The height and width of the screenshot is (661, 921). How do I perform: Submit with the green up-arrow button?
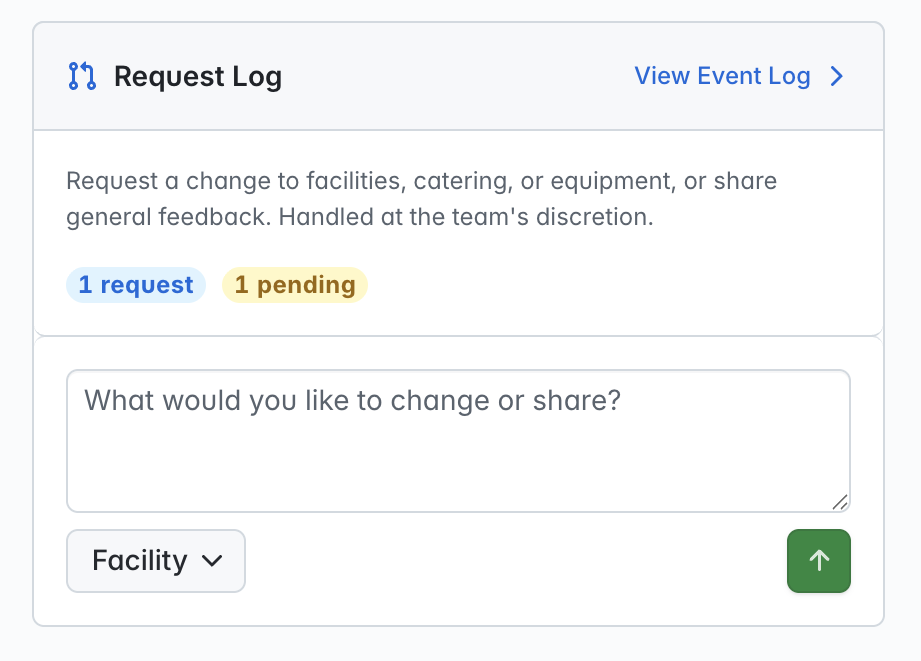819,561
